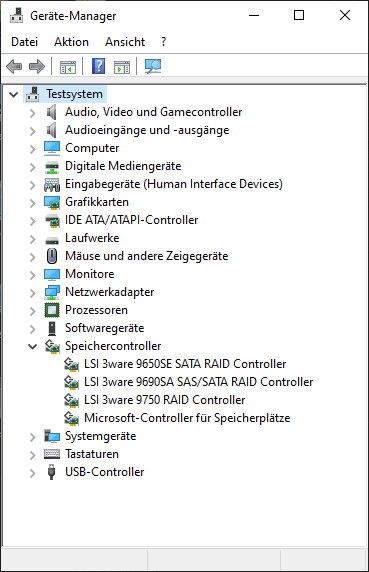Expand the Laufwerke category

pos(33,239)
